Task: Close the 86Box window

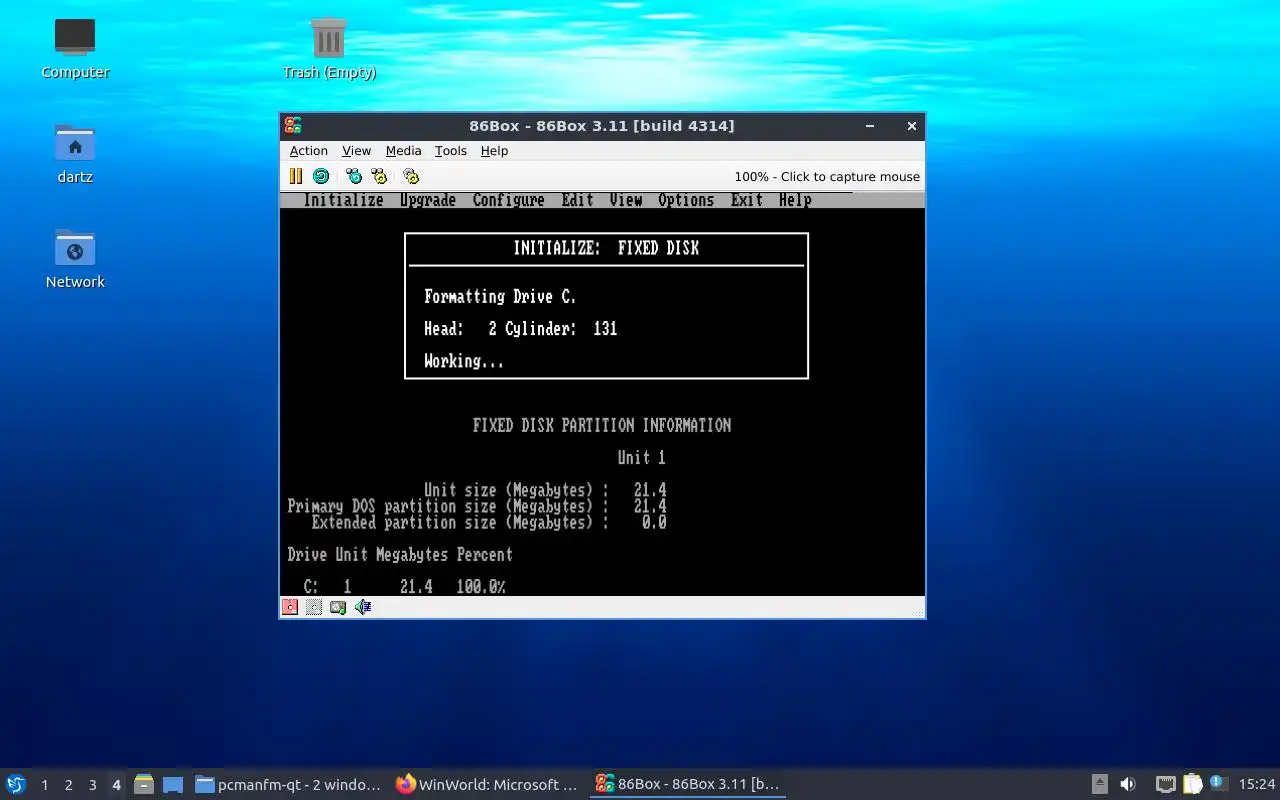Action: pos(912,126)
